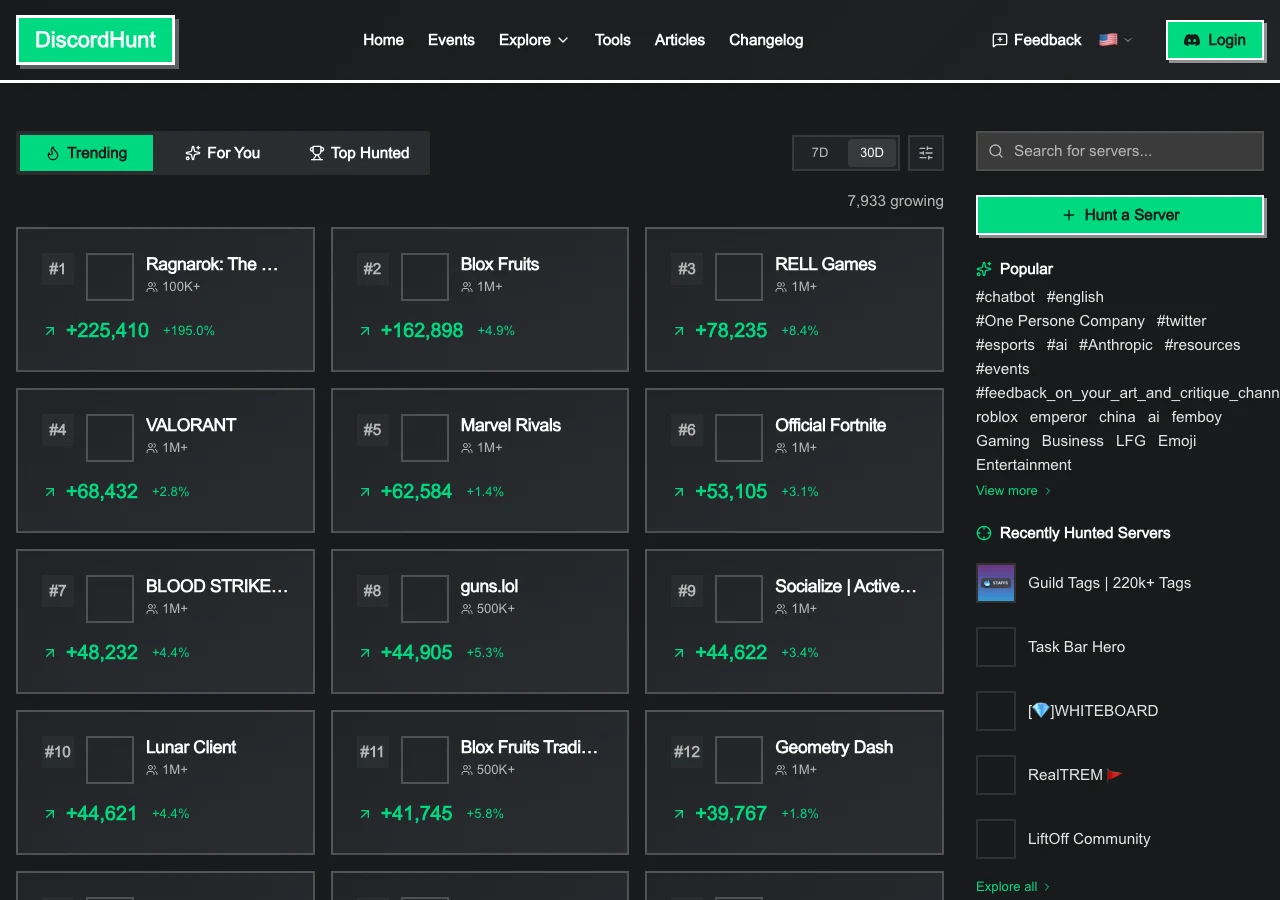The height and width of the screenshot is (900, 1280).
Task: Expand the Explore dropdown menu
Action: click(534, 40)
